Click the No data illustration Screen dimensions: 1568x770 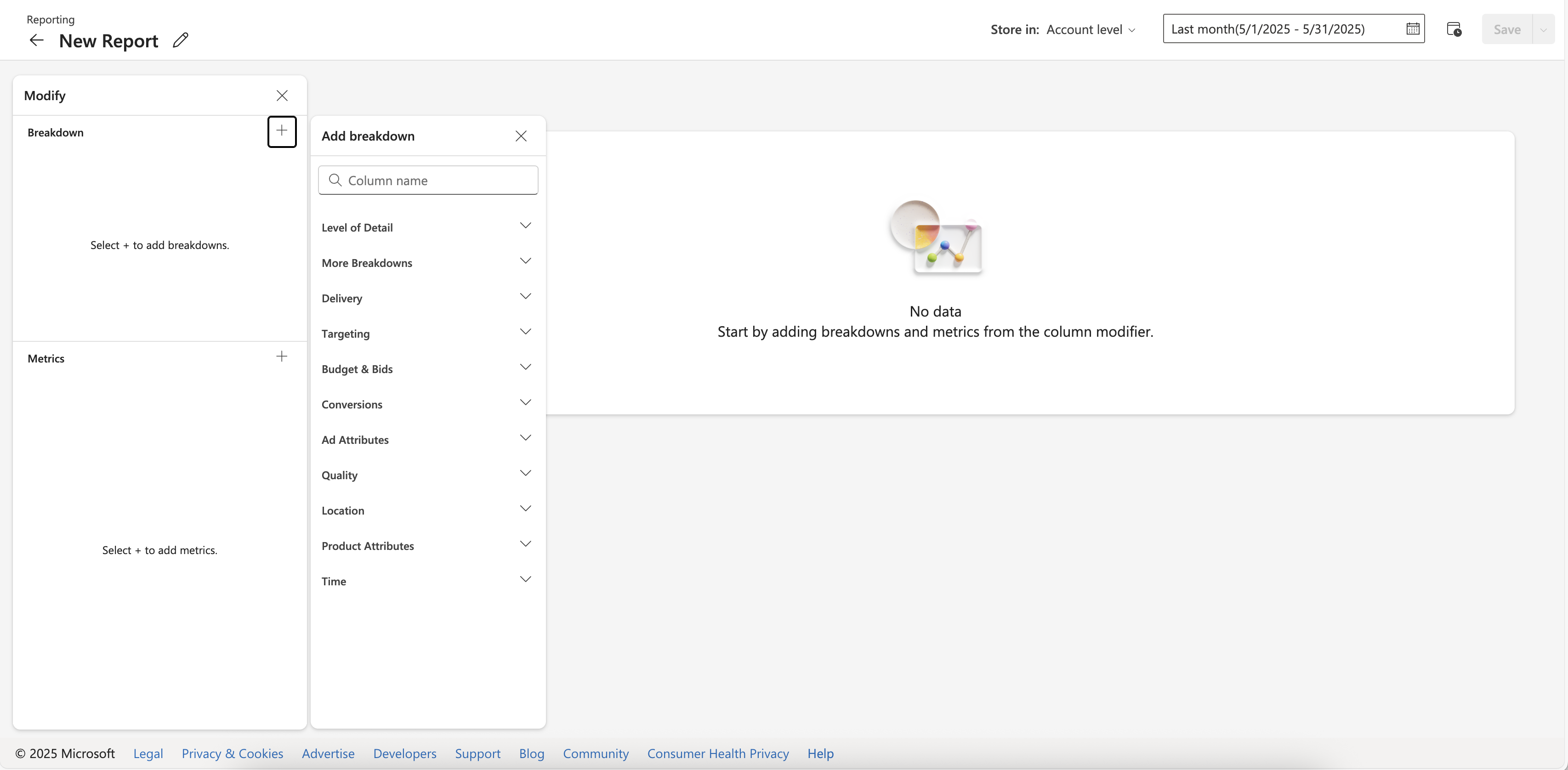[936, 238]
